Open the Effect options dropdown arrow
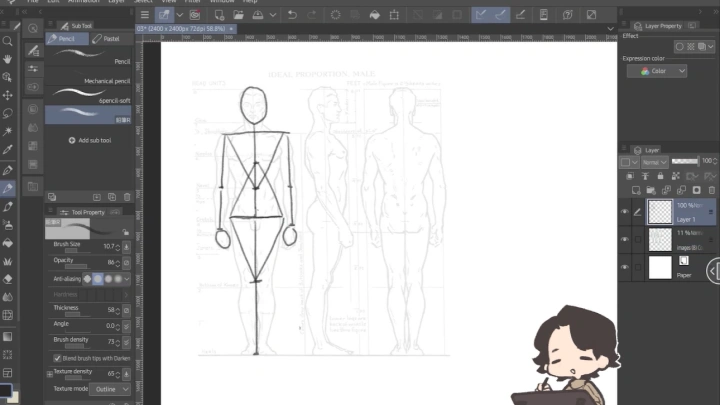 point(711,46)
